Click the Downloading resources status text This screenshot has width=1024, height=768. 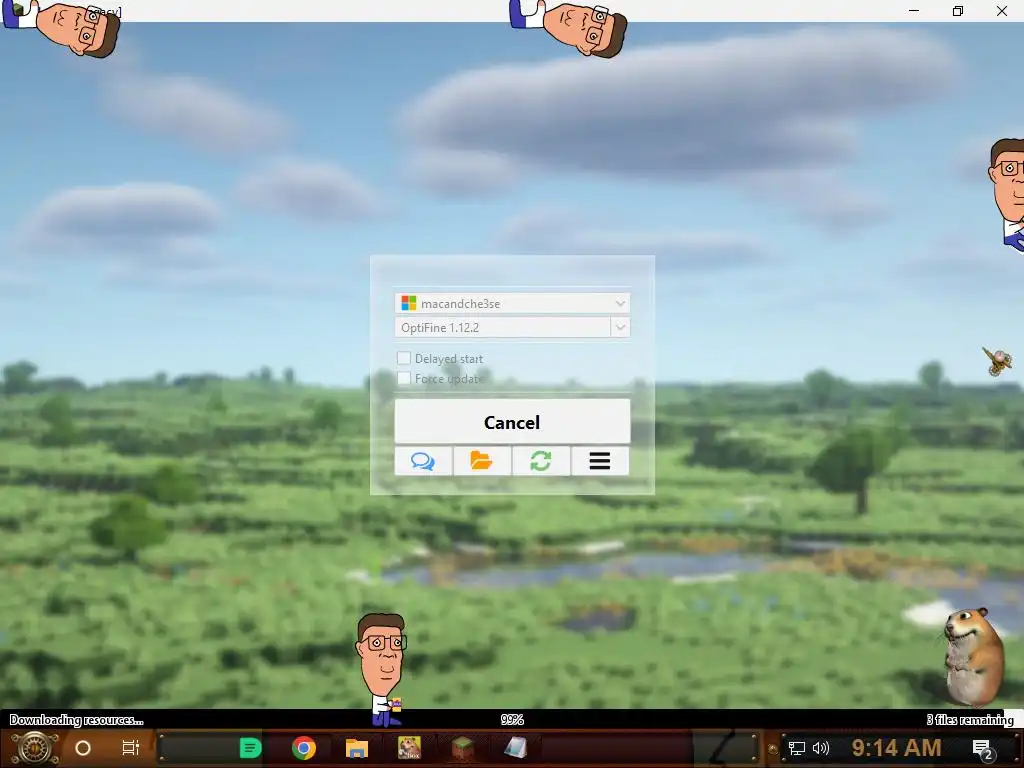point(76,720)
